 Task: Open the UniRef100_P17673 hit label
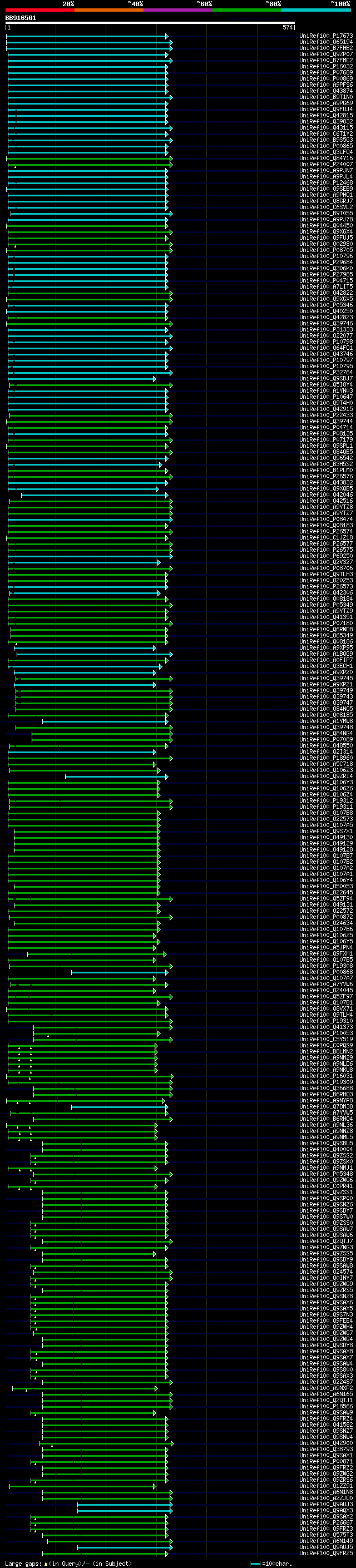[x=326, y=36]
